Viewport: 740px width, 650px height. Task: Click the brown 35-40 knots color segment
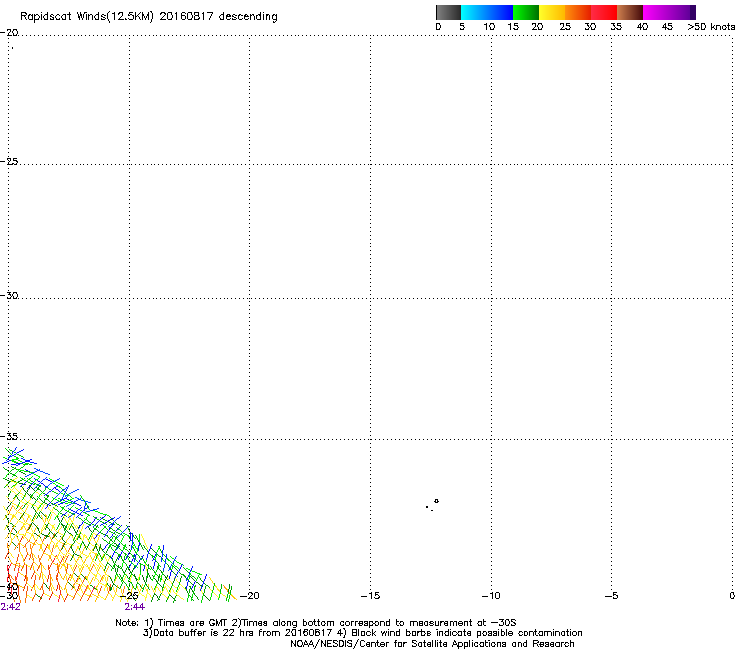[630, 12]
